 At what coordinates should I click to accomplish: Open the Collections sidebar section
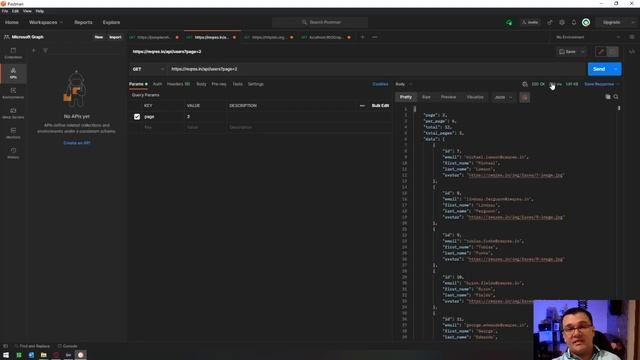pos(13,53)
